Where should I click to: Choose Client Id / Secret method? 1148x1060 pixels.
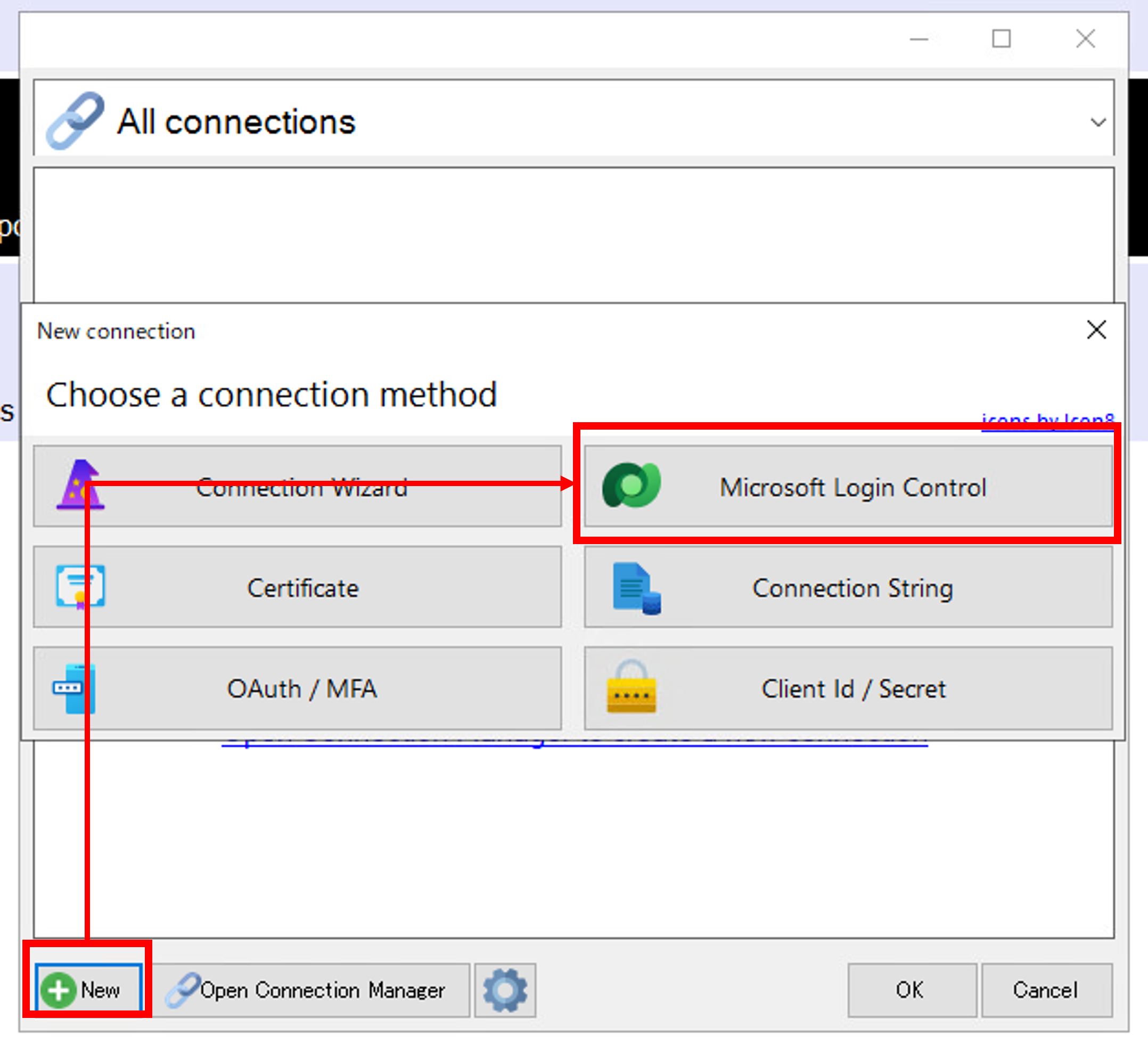coord(848,688)
